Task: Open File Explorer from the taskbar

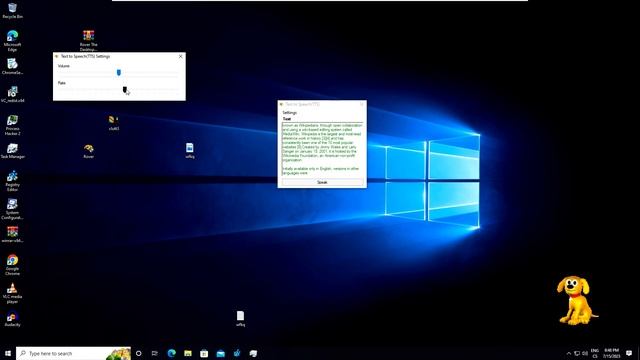Action: [188, 353]
